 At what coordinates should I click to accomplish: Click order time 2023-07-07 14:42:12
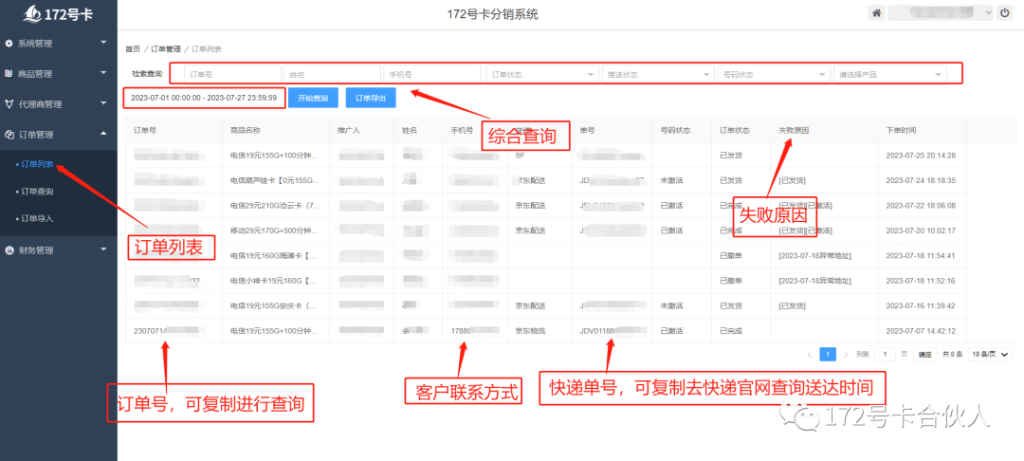pyautogui.click(x=921, y=331)
